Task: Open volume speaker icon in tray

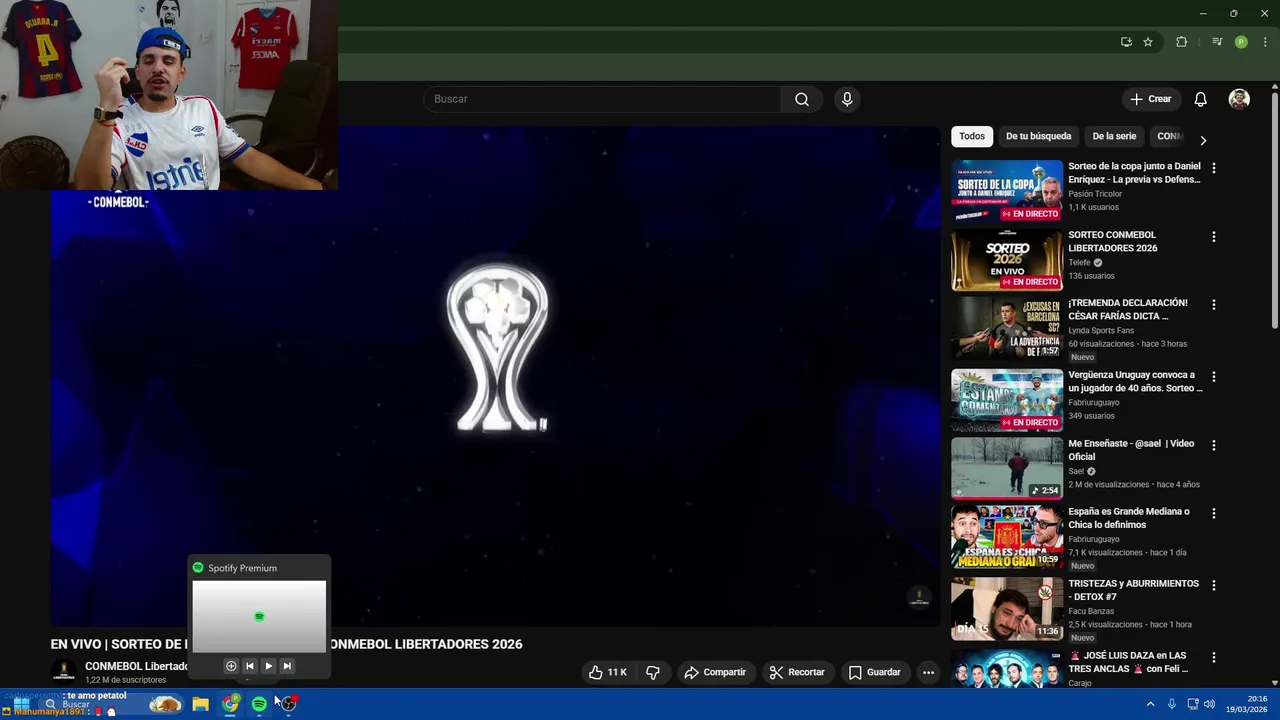Action: click(1210, 704)
